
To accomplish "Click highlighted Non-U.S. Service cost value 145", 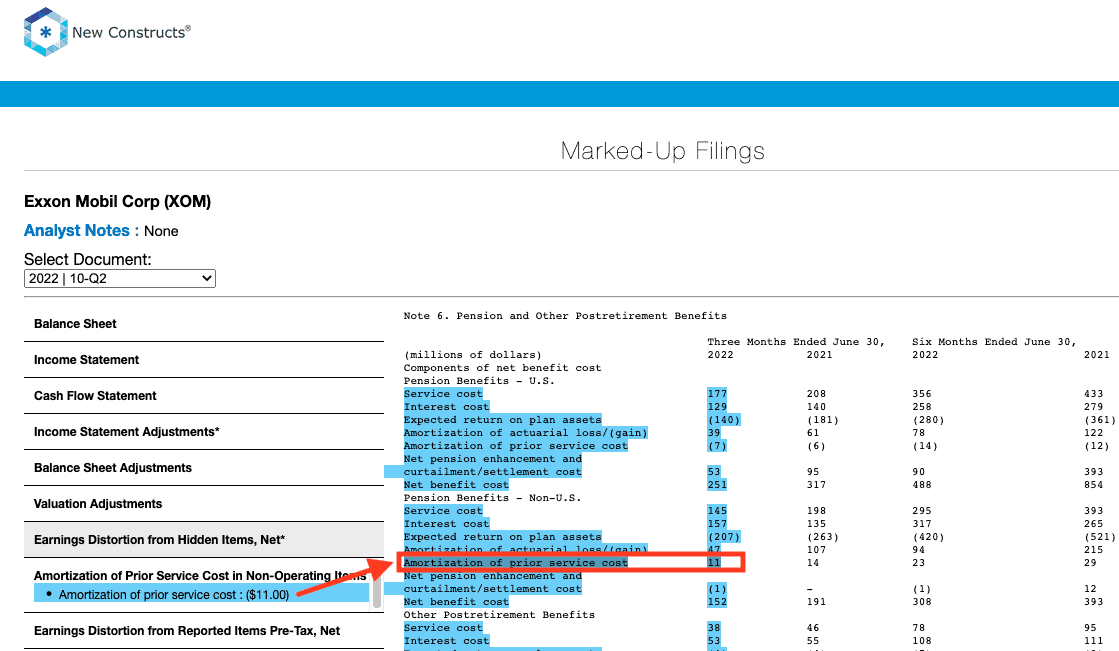I will tap(717, 511).
